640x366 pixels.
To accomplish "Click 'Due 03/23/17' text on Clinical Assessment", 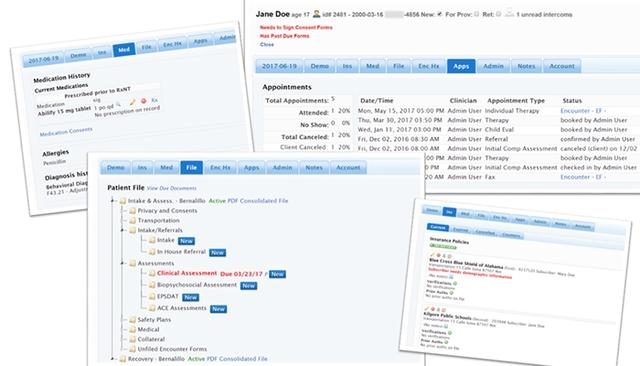I will tap(242, 274).
